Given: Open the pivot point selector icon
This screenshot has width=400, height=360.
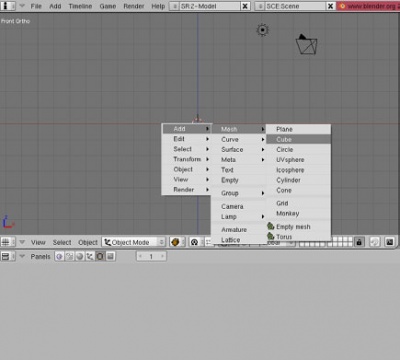Looking at the screenshot, I should 196,242.
